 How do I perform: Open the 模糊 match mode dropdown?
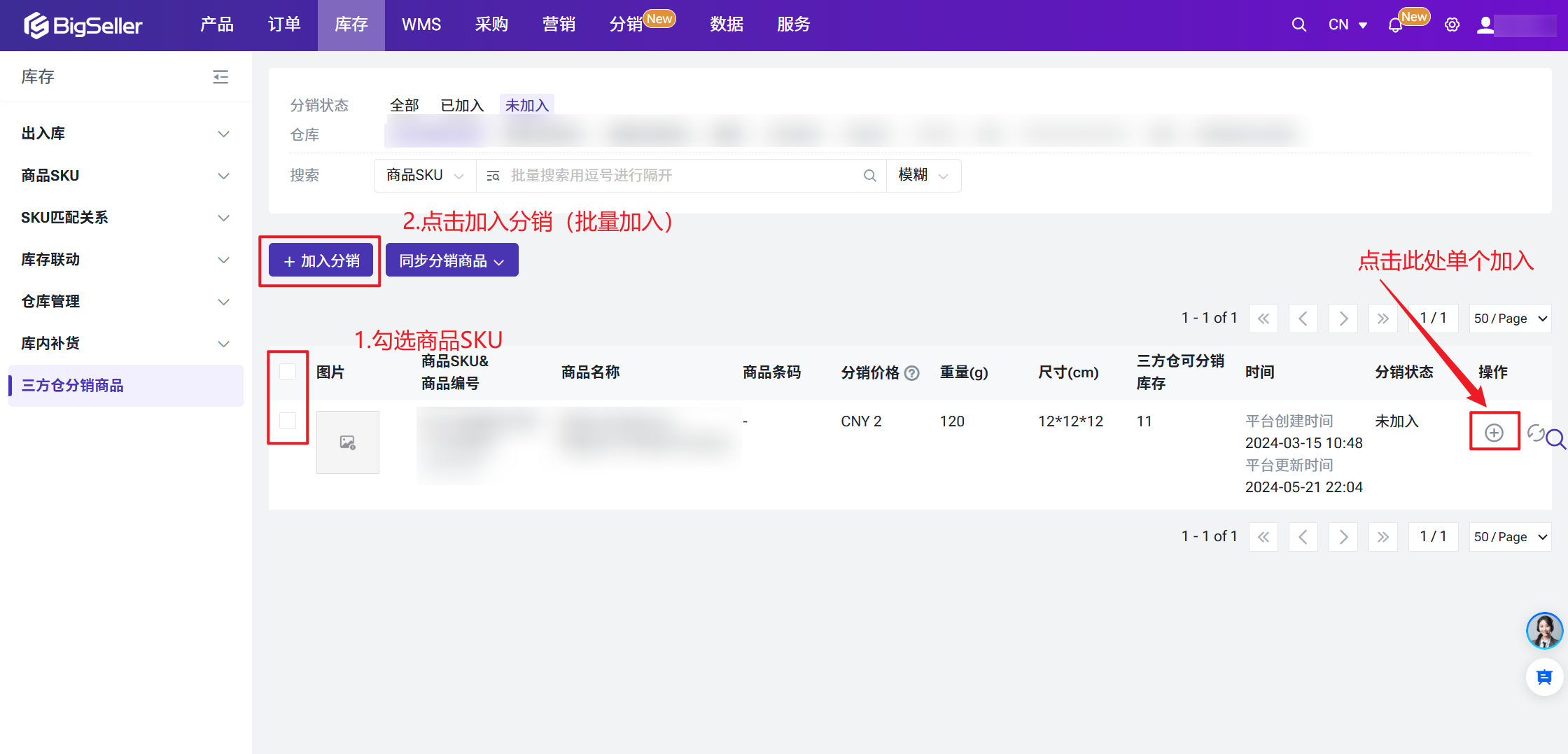[923, 176]
